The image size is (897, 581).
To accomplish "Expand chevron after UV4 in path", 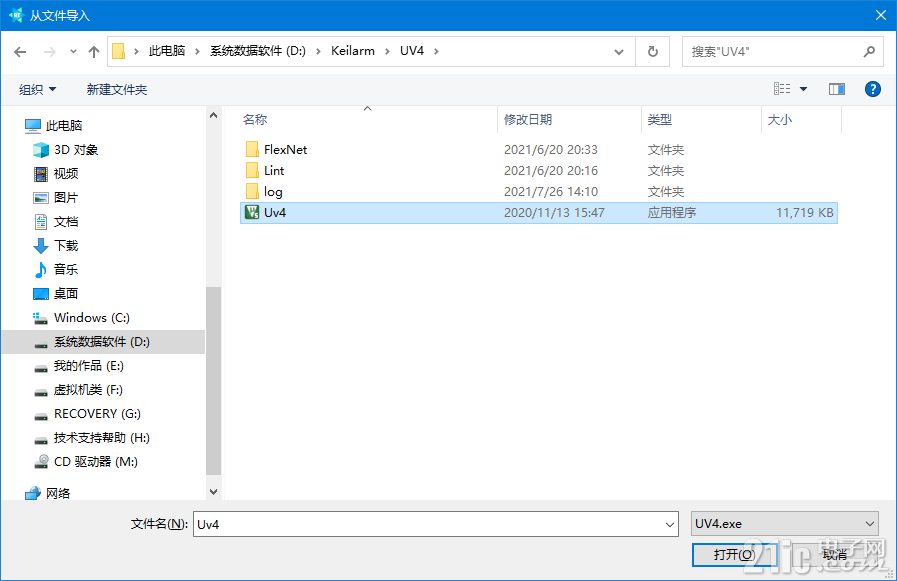I will [x=436, y=51].
